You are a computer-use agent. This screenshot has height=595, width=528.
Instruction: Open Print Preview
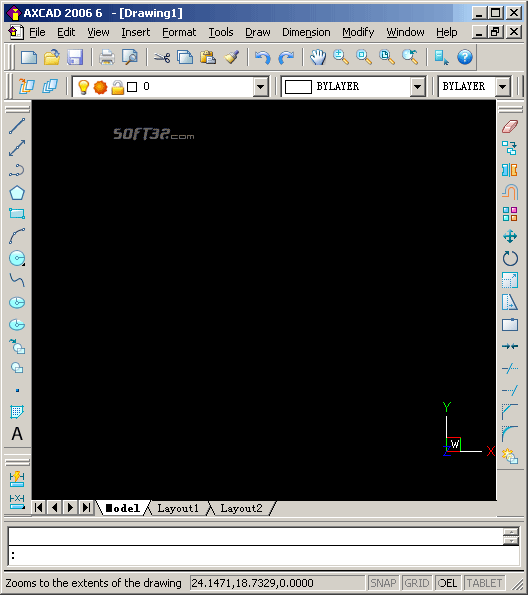(130, 57)
